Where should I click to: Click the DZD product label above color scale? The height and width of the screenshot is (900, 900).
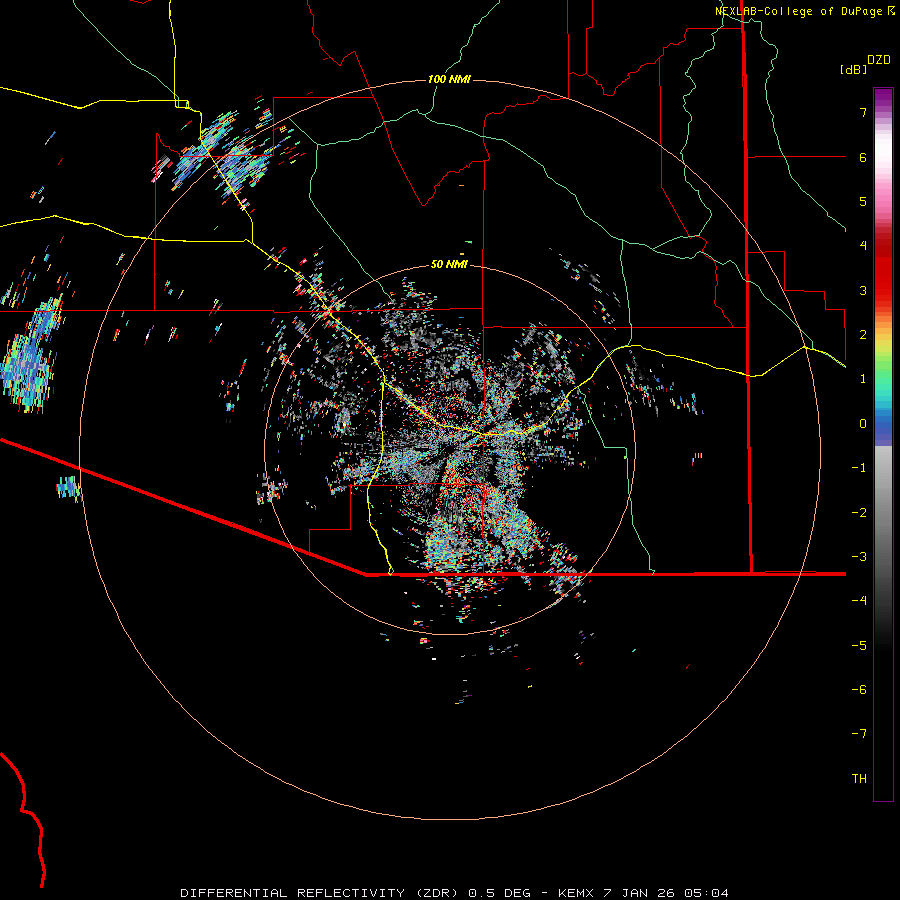pos(879,60)
